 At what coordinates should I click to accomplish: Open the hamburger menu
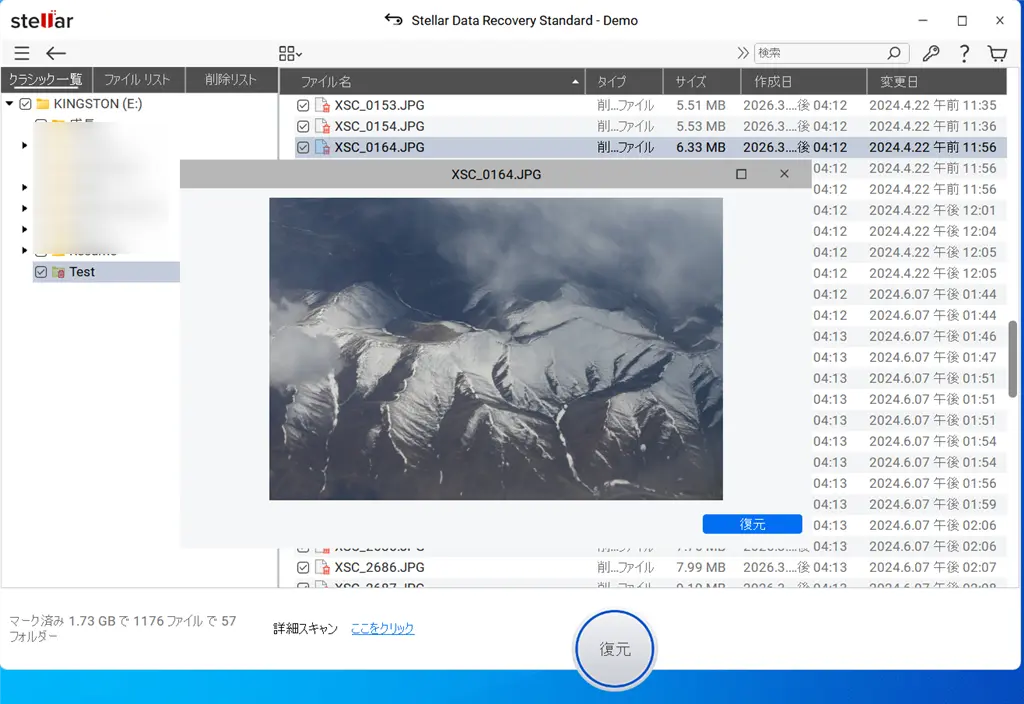21,53
